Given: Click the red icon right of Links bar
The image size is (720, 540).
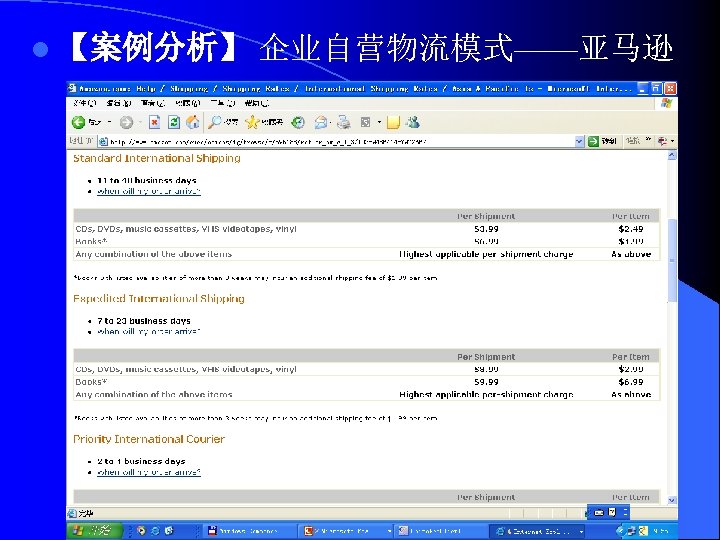Looking at the screenshot, I should [x=662, y=141].
